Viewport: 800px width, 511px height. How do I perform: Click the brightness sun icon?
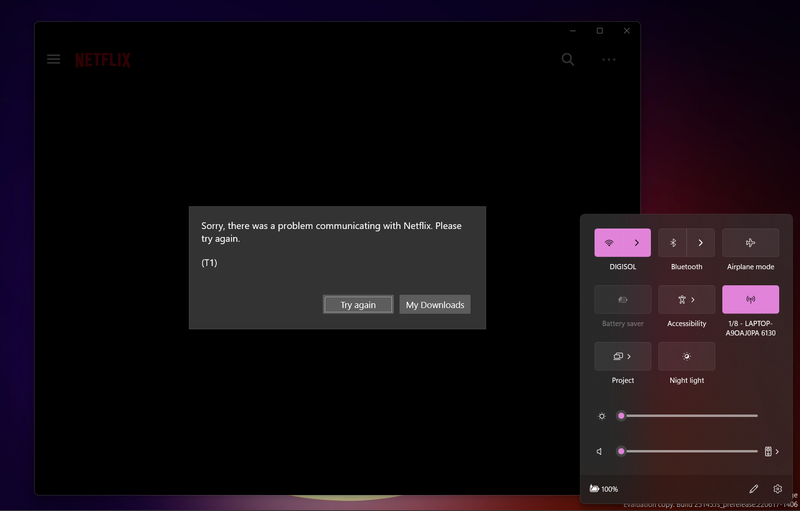(x=602, y=416)
